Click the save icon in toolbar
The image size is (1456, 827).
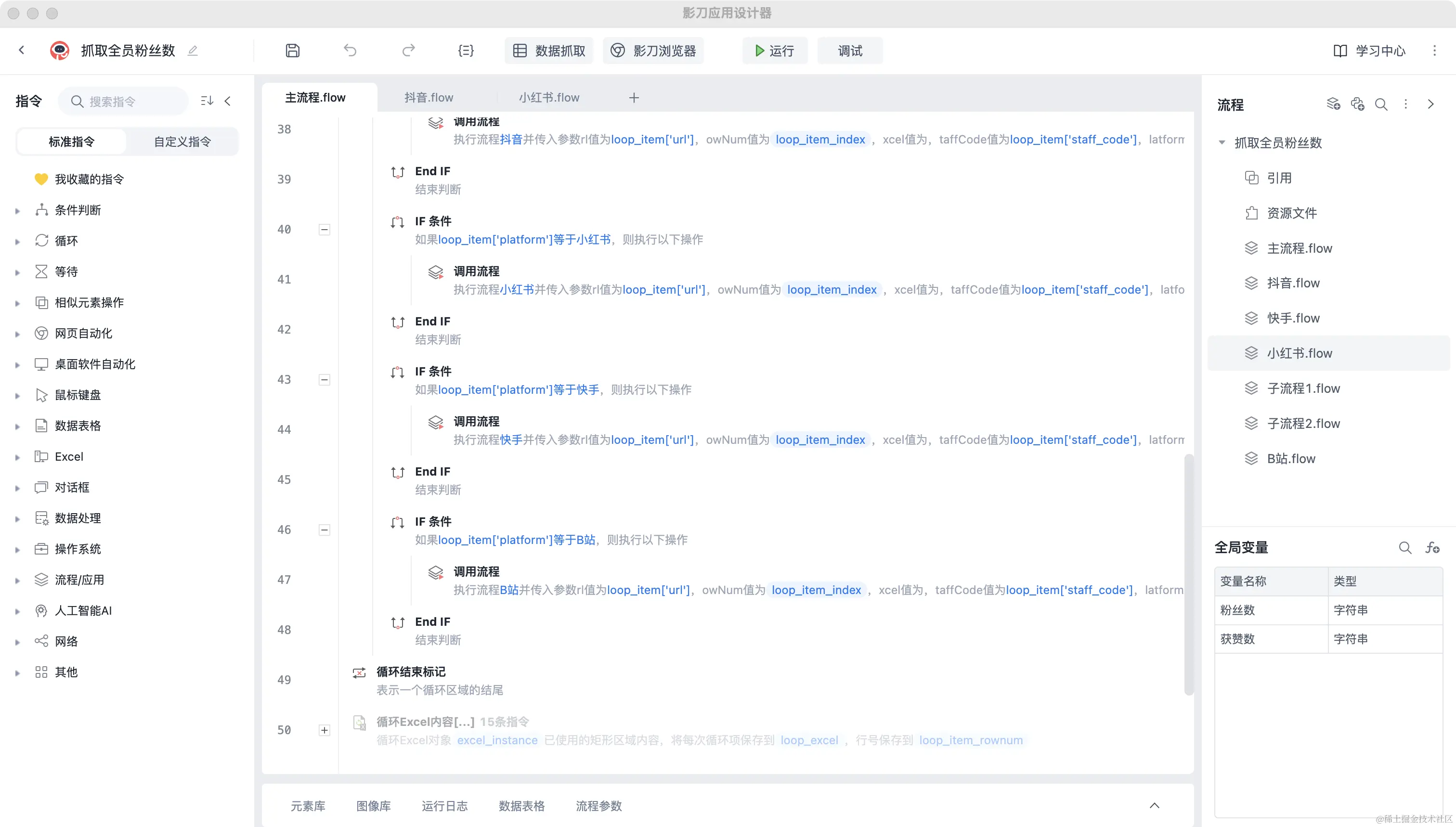(293, 51)
